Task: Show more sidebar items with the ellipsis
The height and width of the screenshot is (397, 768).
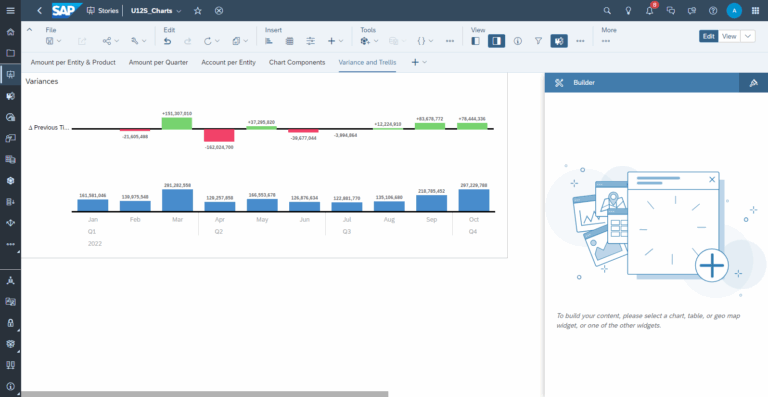Action: point(10,244)
